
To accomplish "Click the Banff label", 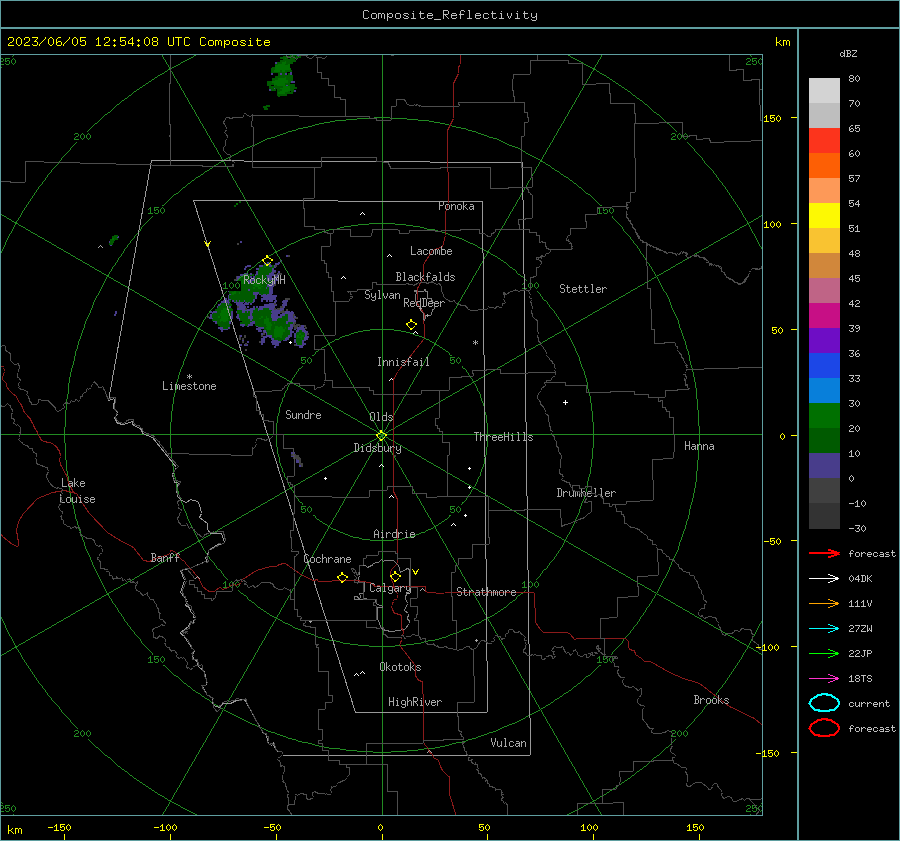I will pyautogui.click(x=165, y=557).
